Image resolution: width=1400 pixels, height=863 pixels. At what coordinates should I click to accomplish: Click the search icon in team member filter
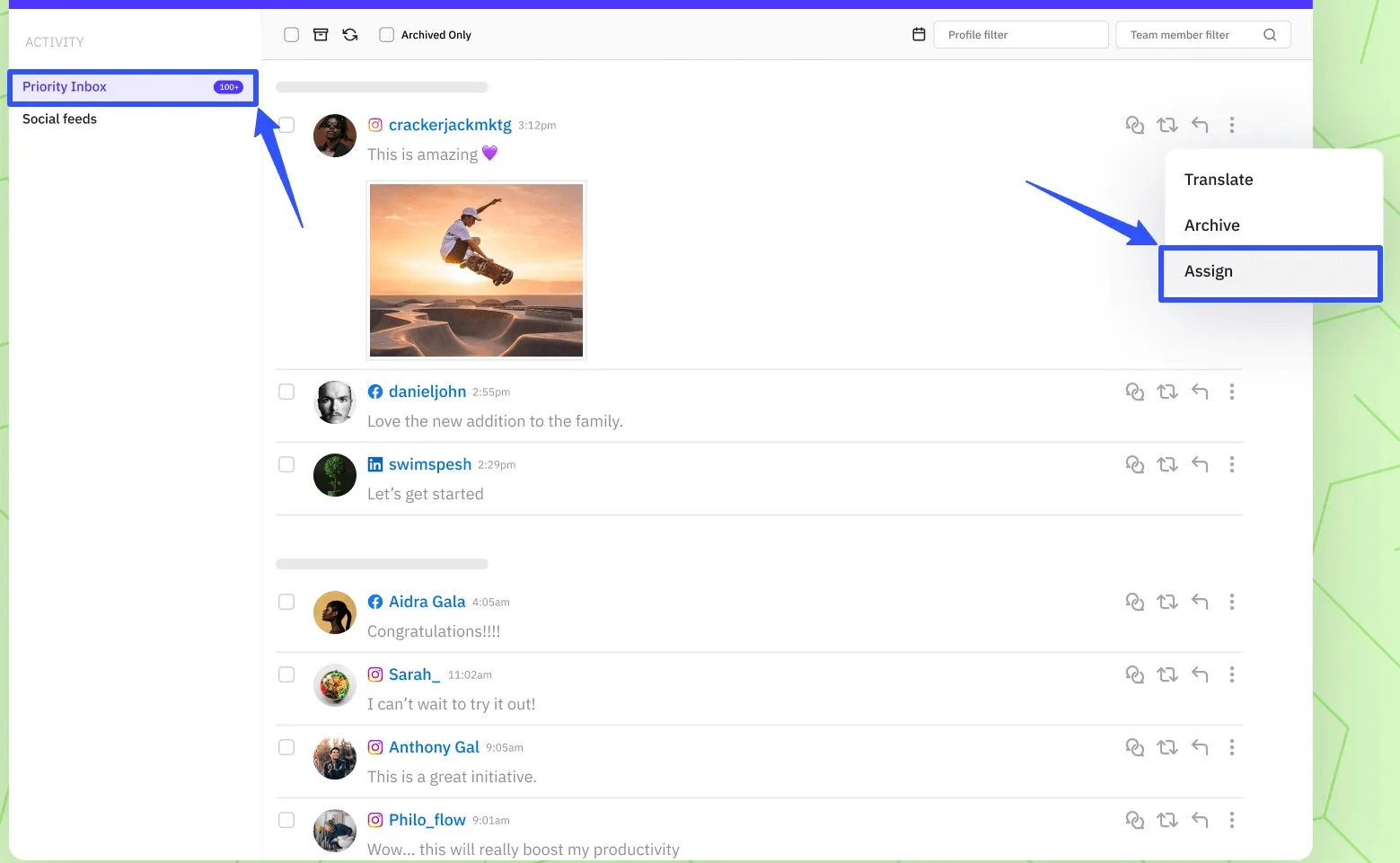click(1270, 34)
